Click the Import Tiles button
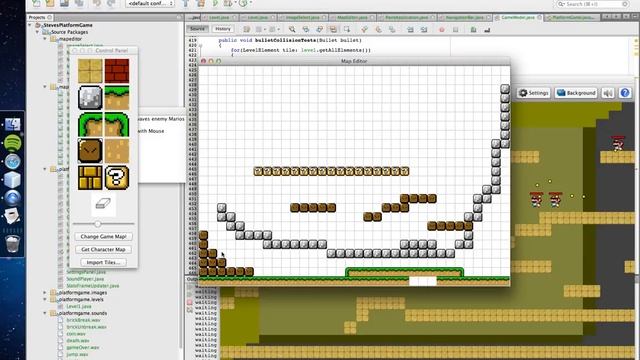Screen dimensions: 640x360 (x=103, y=262)
